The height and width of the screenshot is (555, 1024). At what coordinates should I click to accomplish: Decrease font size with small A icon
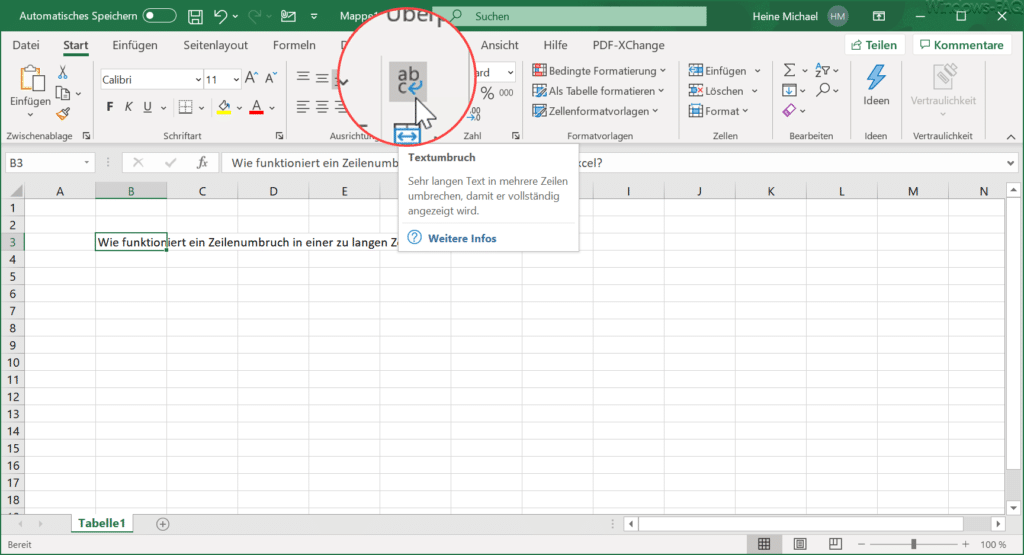tap(271, 78)
